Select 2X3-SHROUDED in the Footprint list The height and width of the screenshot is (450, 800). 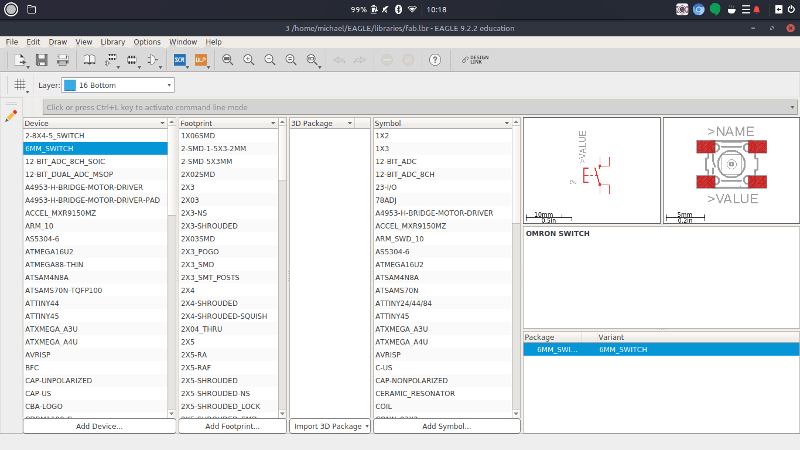coord(229,226)
